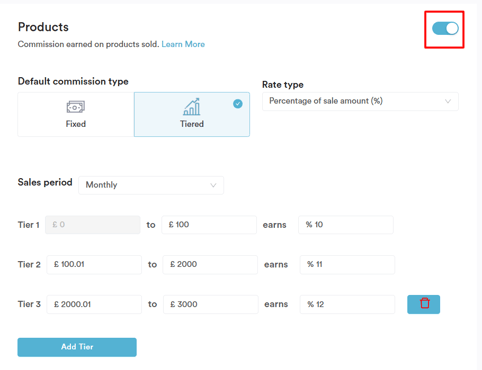
Task: Select the Tiered commission type
Action: coord(192,114)
